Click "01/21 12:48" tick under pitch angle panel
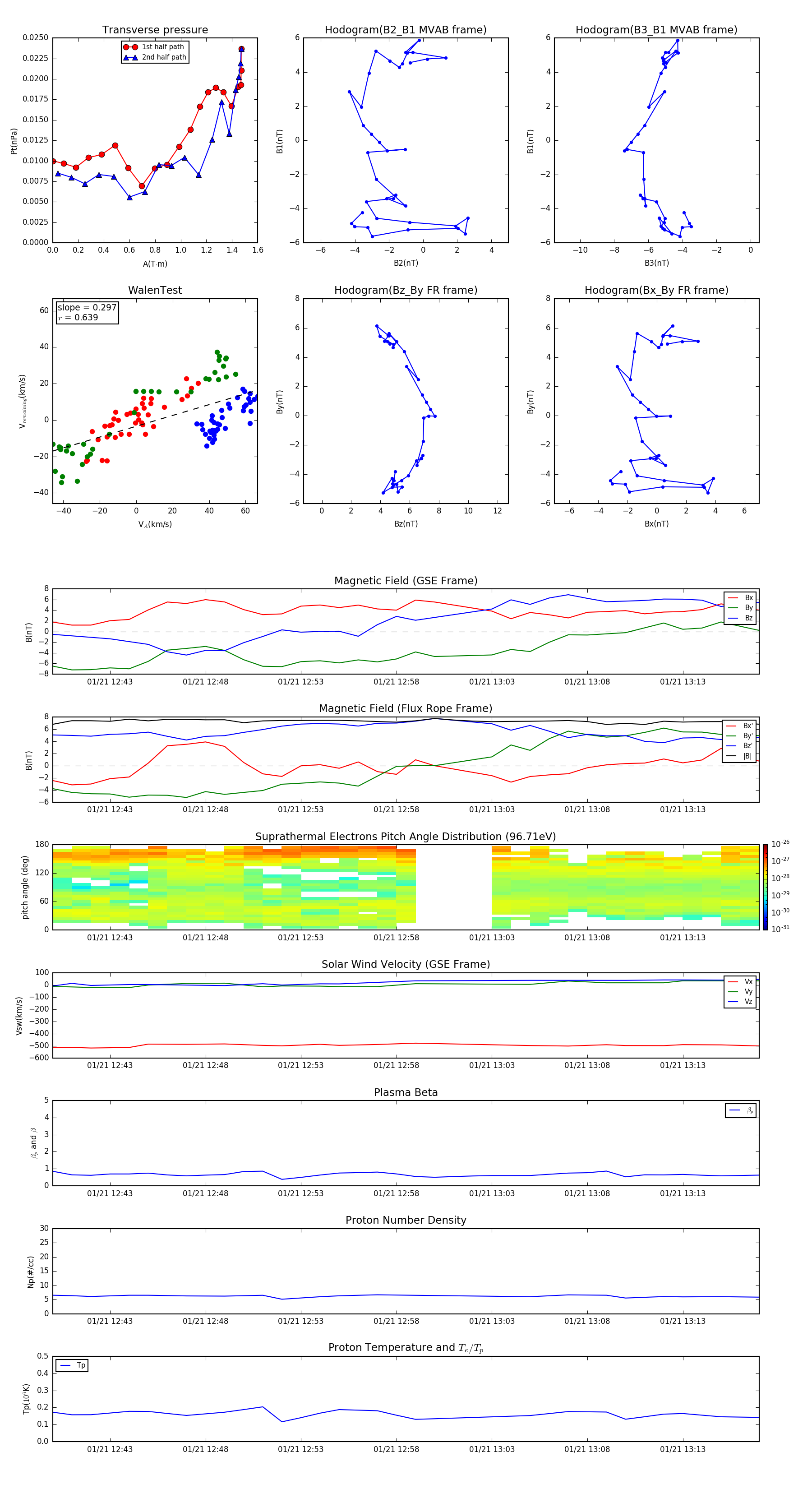The image size is (812, 1489). (x=205, y=937)
